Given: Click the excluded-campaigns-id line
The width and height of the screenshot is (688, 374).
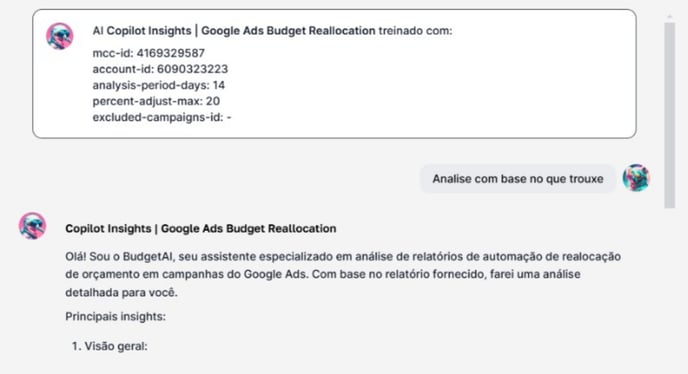Looking at the screenshot, I should coord(162,117).
